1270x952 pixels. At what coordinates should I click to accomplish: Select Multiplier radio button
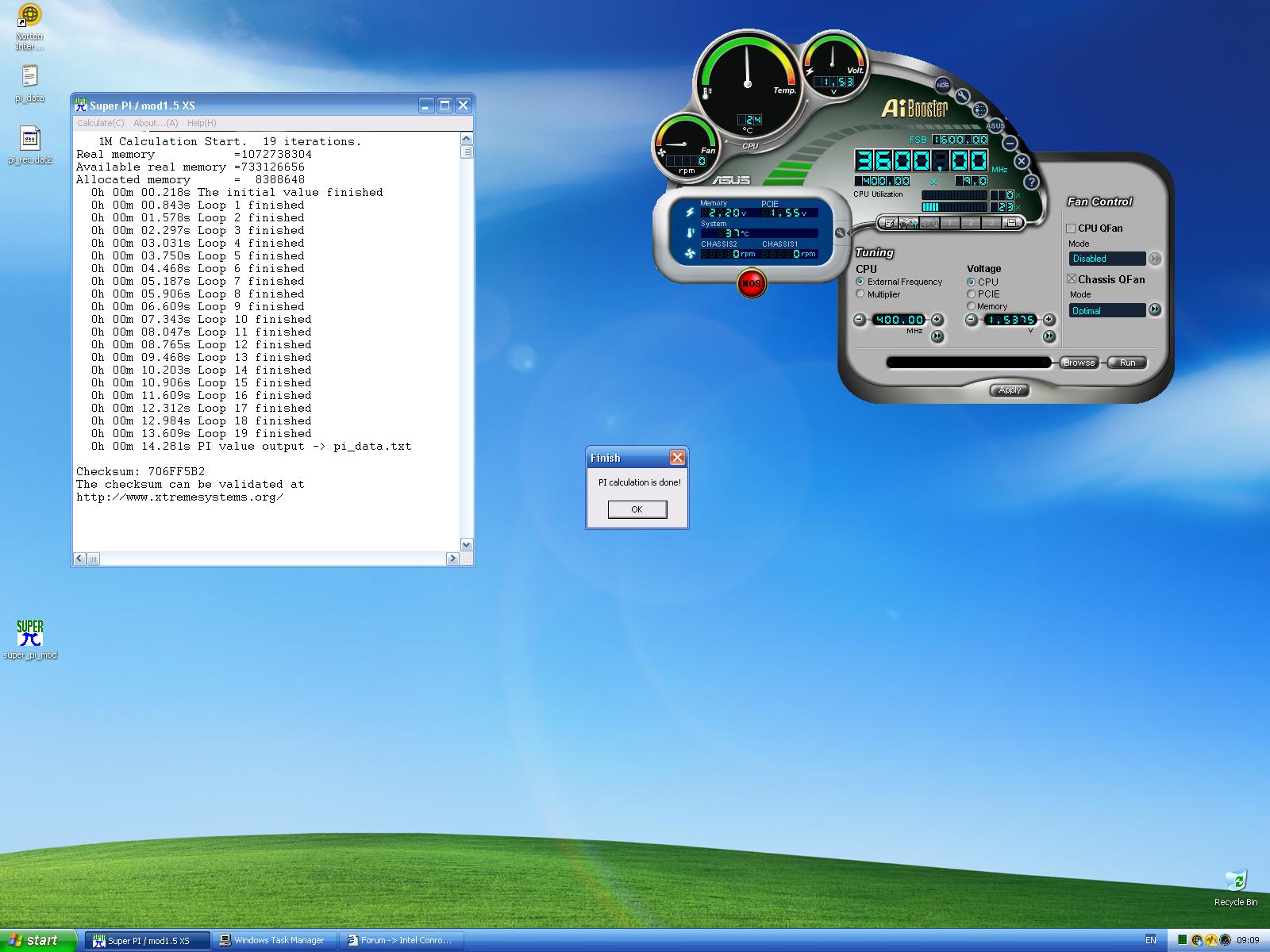tap(860, 294)
